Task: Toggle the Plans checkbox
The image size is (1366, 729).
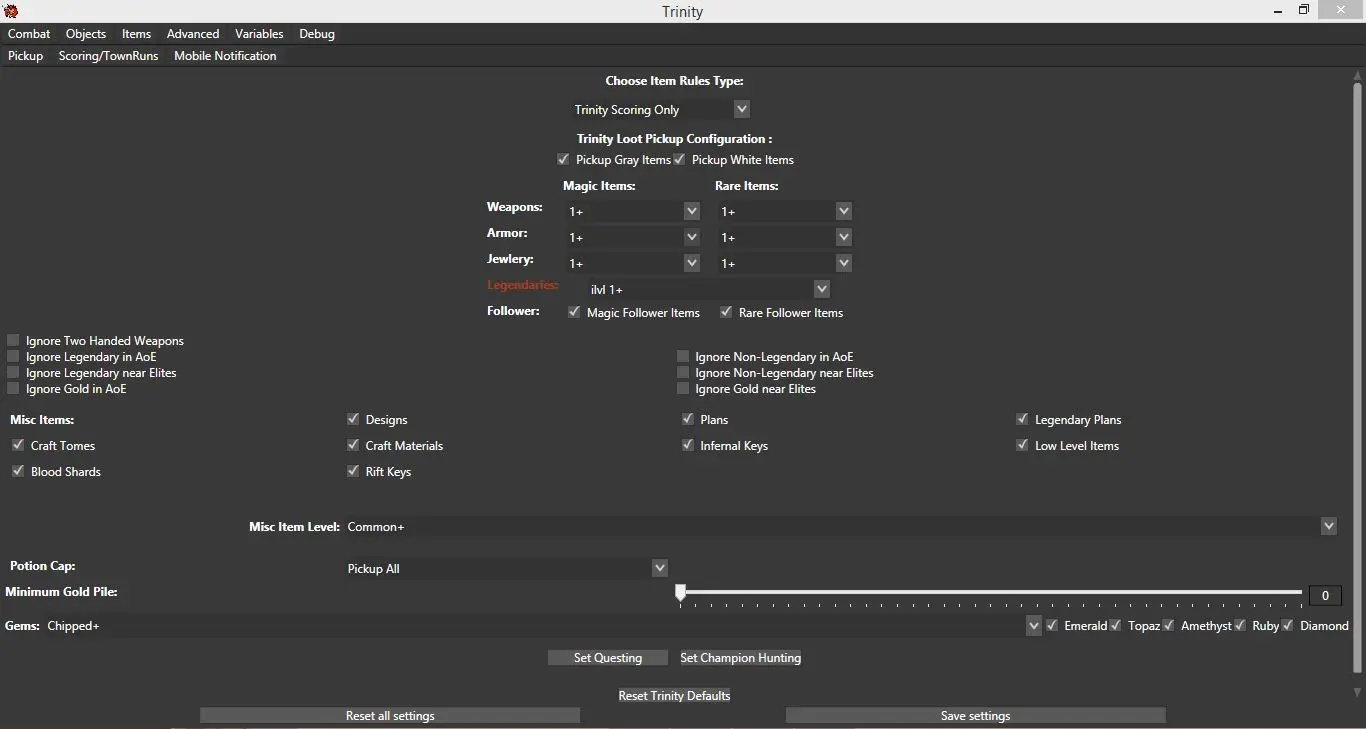Action: 688,419
